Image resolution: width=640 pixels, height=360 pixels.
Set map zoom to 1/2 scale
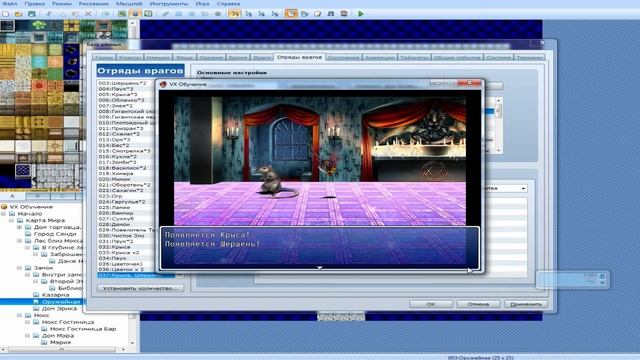(x=249, y=13)
